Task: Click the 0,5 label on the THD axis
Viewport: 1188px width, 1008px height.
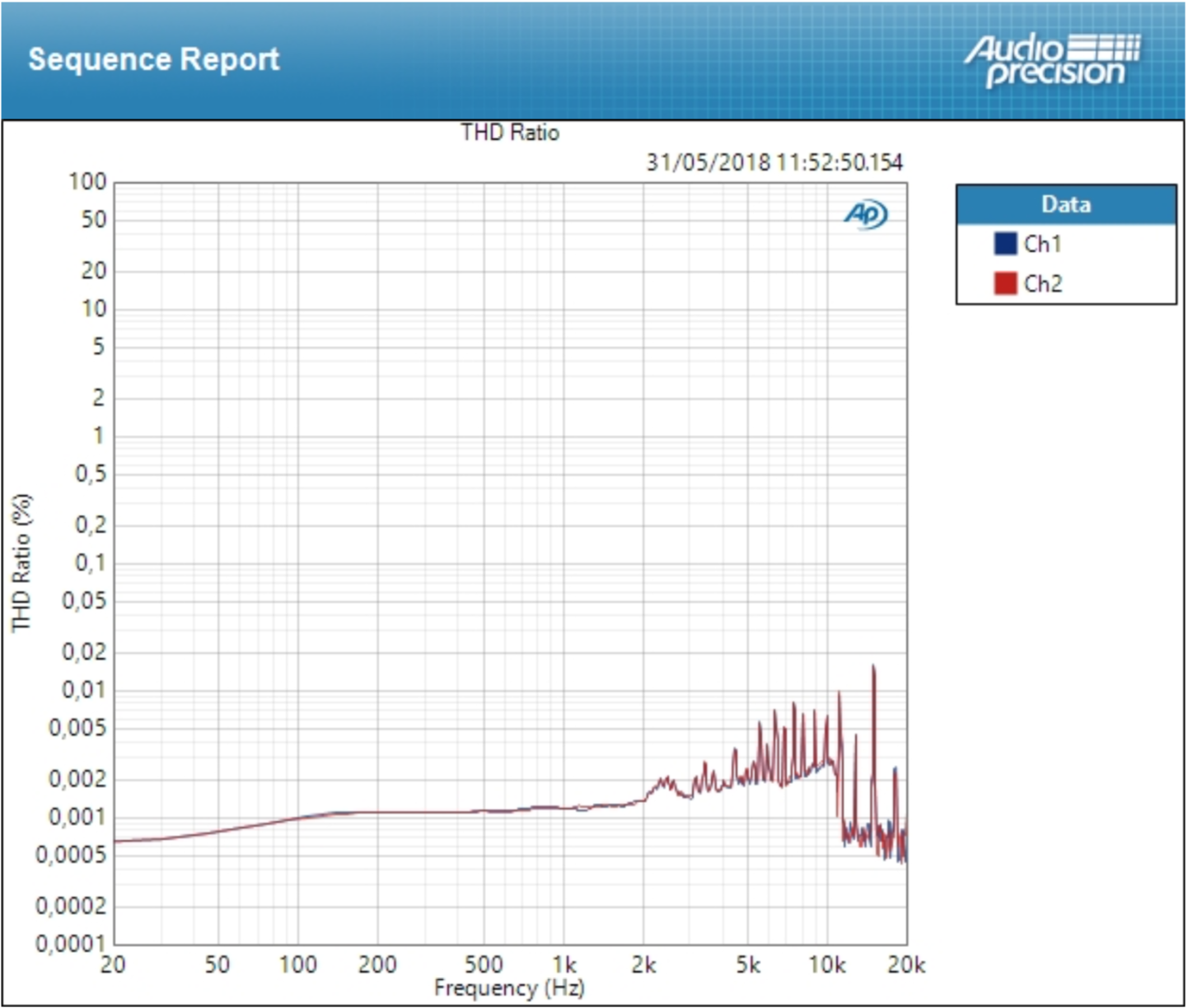Action: 91,474
